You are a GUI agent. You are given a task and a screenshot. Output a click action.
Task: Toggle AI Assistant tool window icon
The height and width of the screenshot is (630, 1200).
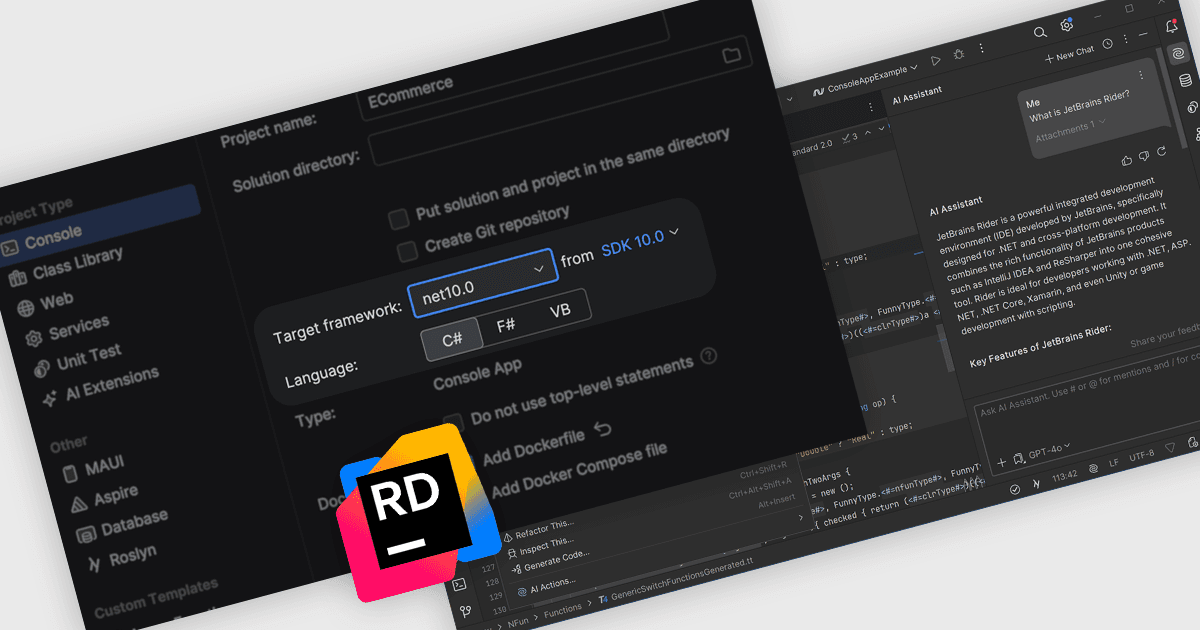tap(1180, 56)
